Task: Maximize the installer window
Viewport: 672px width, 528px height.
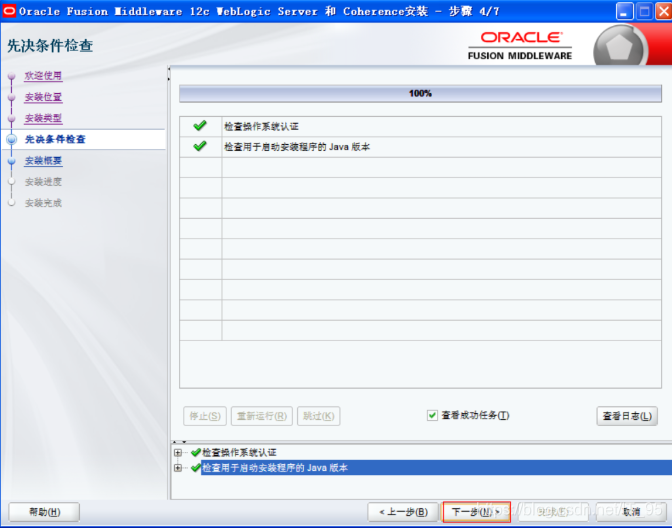Action: pos(644,11)
